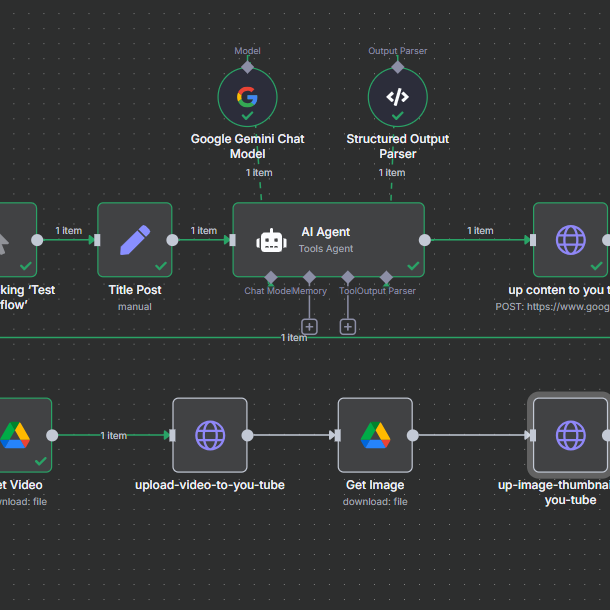The image size is (610, 610).
Task: Open the Google Gemini Chat Model node
Action: (247, 97)
